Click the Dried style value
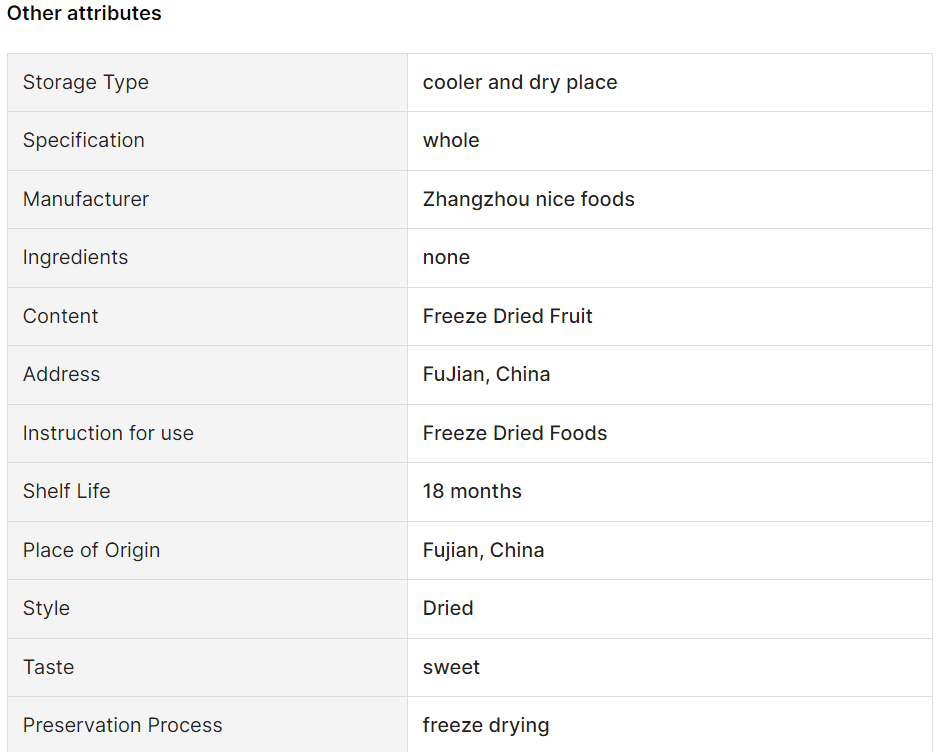The height and width of the screenshot is (752, 939). [448, 608]
